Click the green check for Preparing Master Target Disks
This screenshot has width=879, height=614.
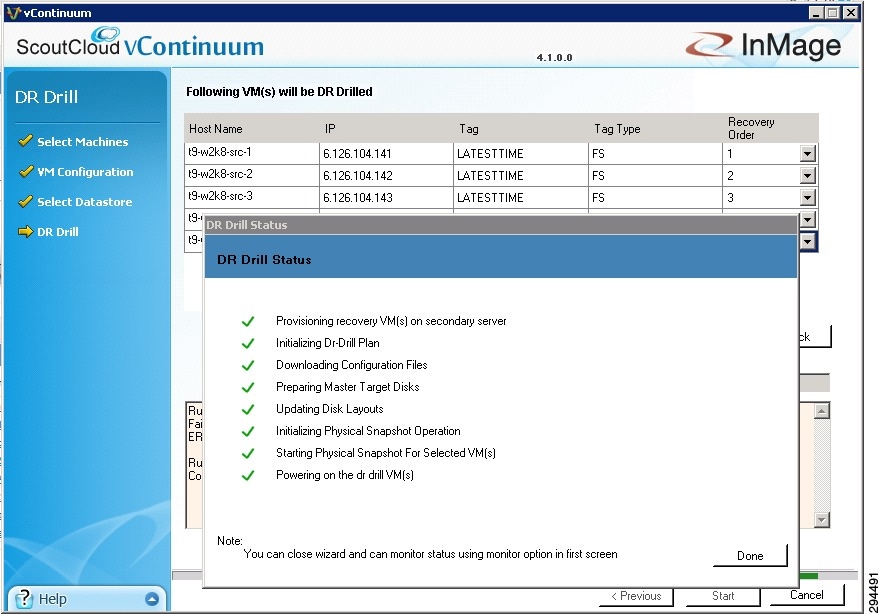coord(248,387)
